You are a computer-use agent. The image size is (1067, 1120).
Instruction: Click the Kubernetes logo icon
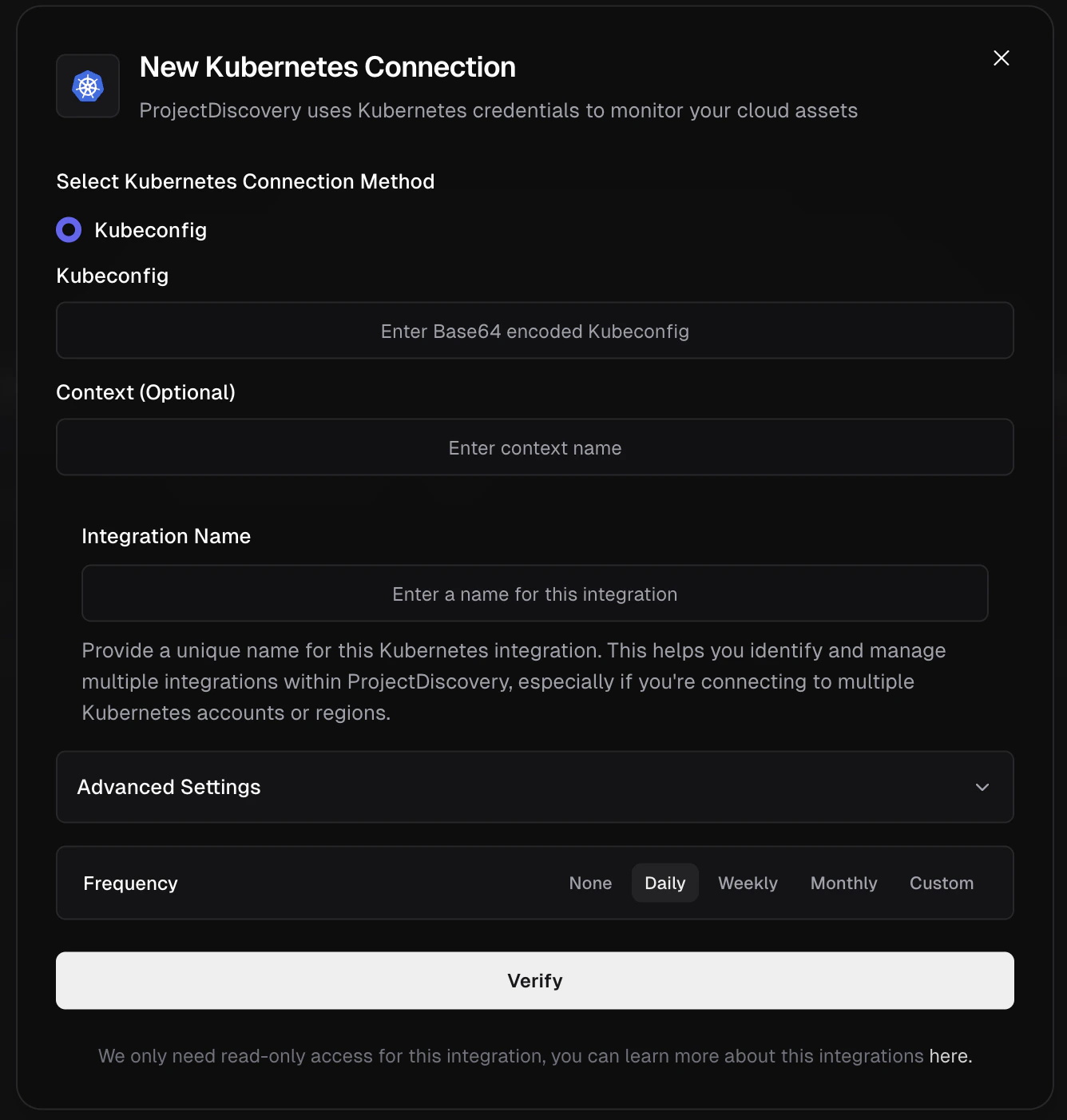click(x=87, y=85)
